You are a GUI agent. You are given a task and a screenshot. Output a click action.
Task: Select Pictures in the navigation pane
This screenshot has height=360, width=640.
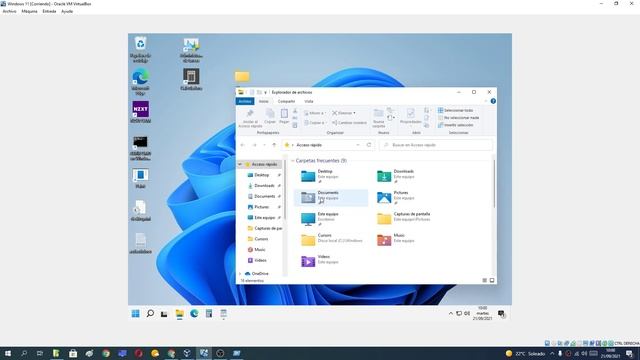(x=261, y=207)
